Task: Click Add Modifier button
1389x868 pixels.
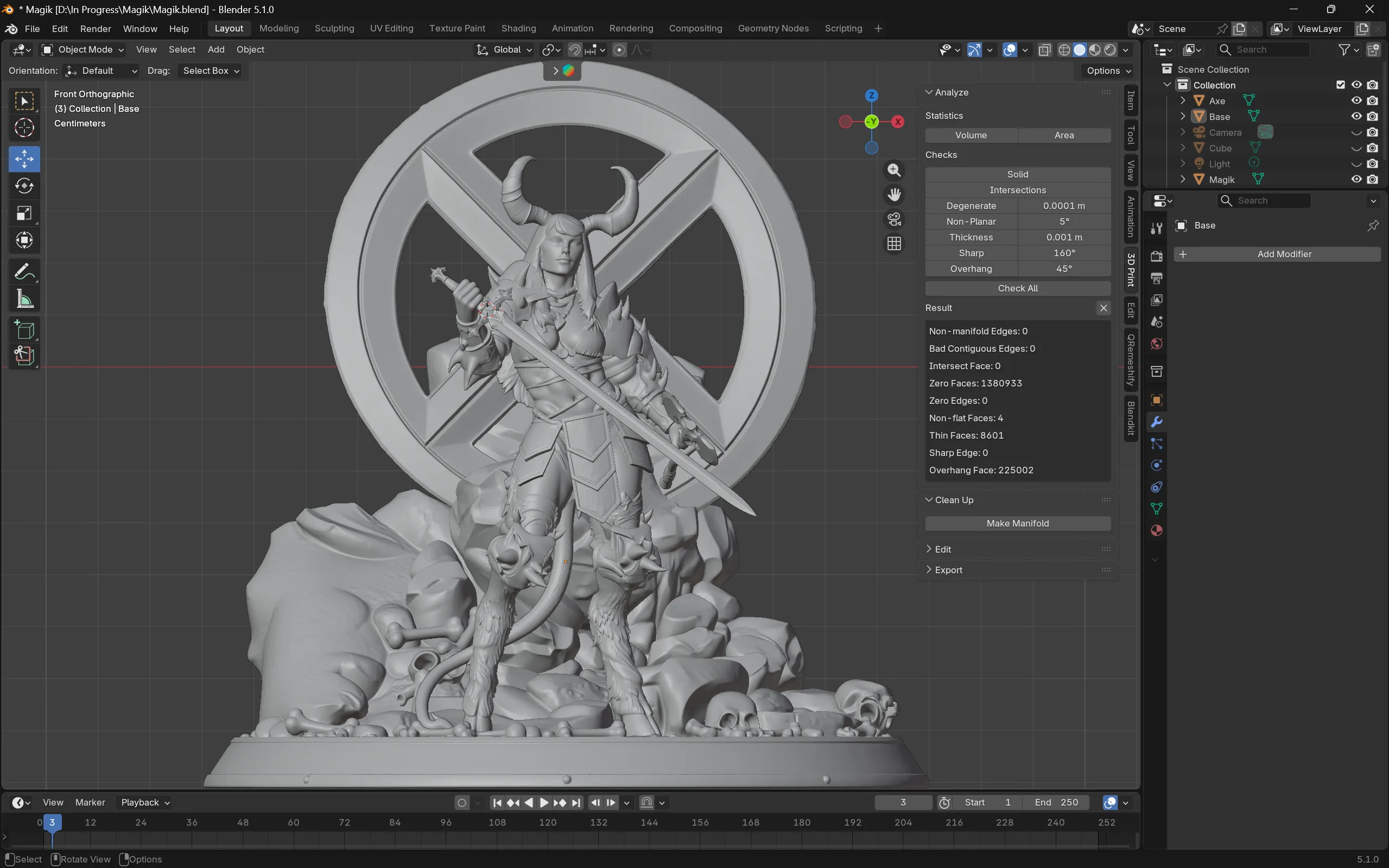Action: tap(1277, 254)
